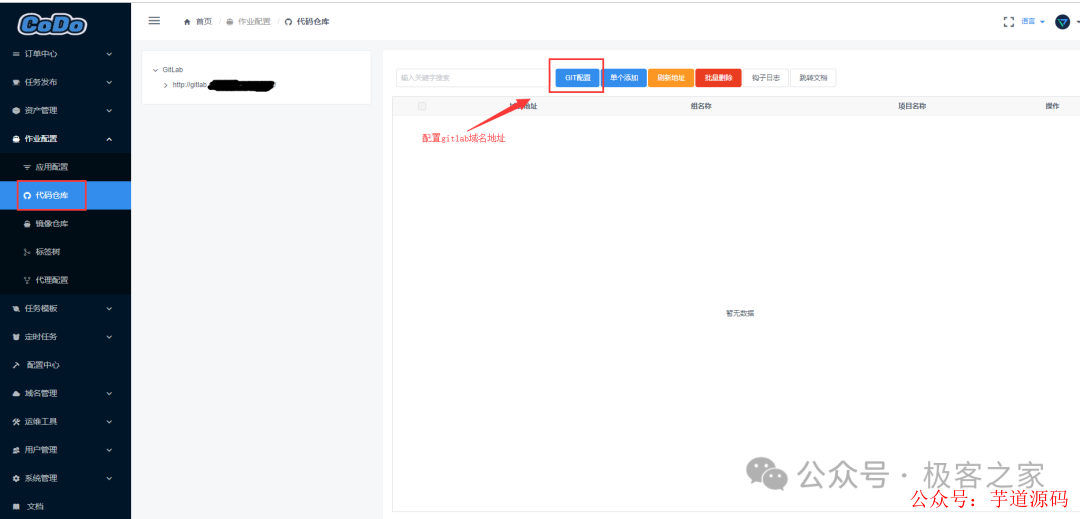Click the 单个添加 button
1080x519 pixels.
624,78
